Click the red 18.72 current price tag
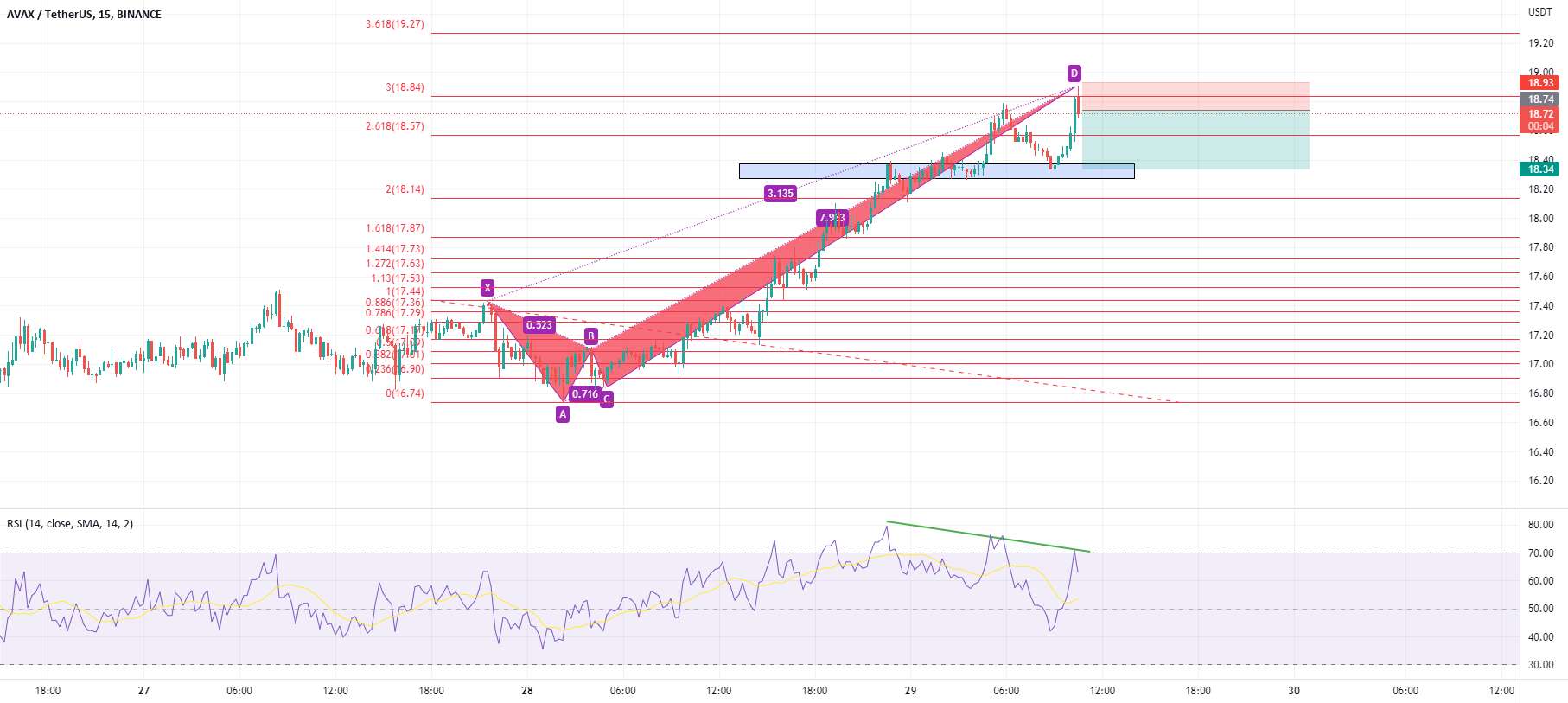Screen dimensions: 1568x703 (1540, 114)
